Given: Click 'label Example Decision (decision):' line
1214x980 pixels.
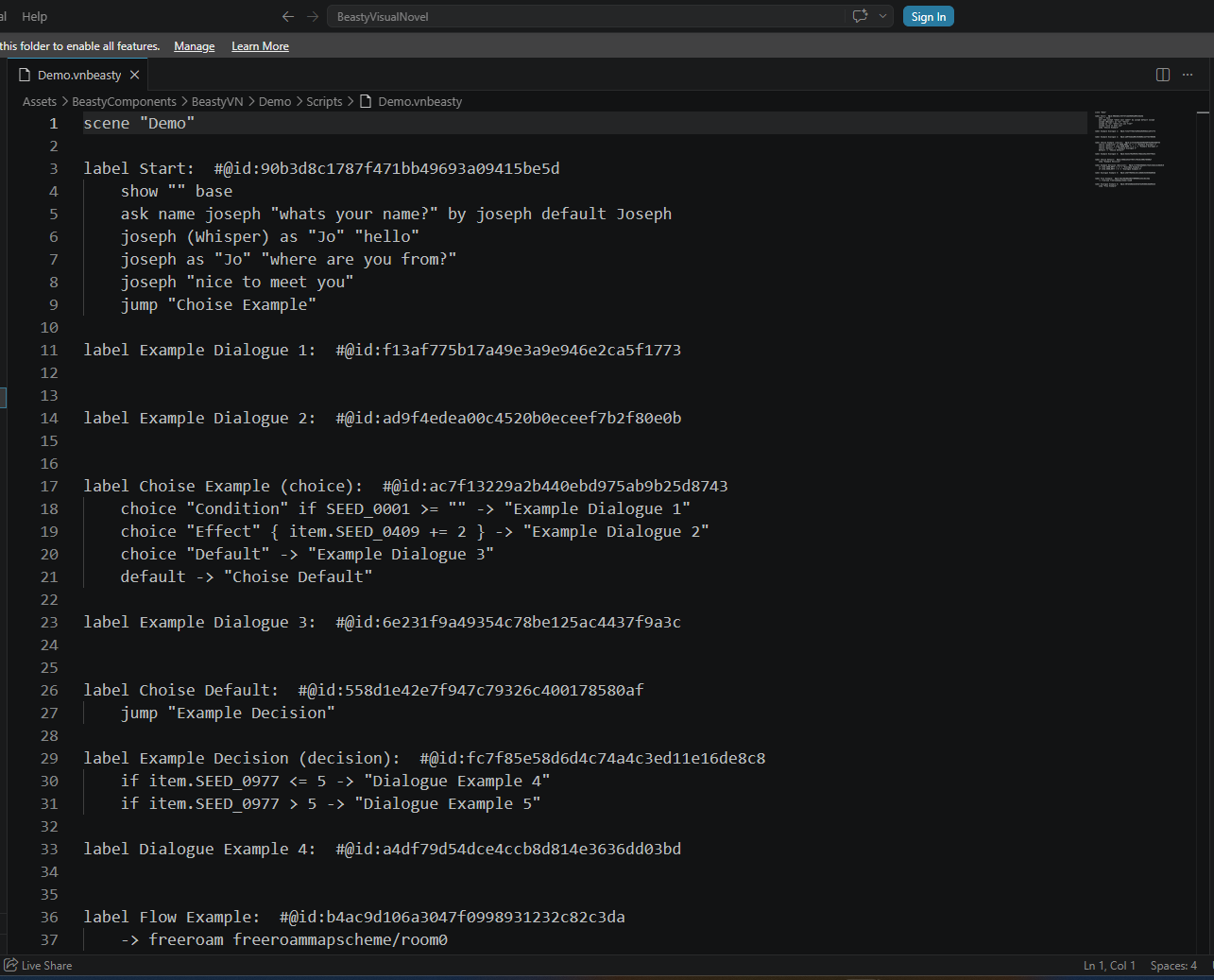Looking at the screenshot, I should 424,758.
